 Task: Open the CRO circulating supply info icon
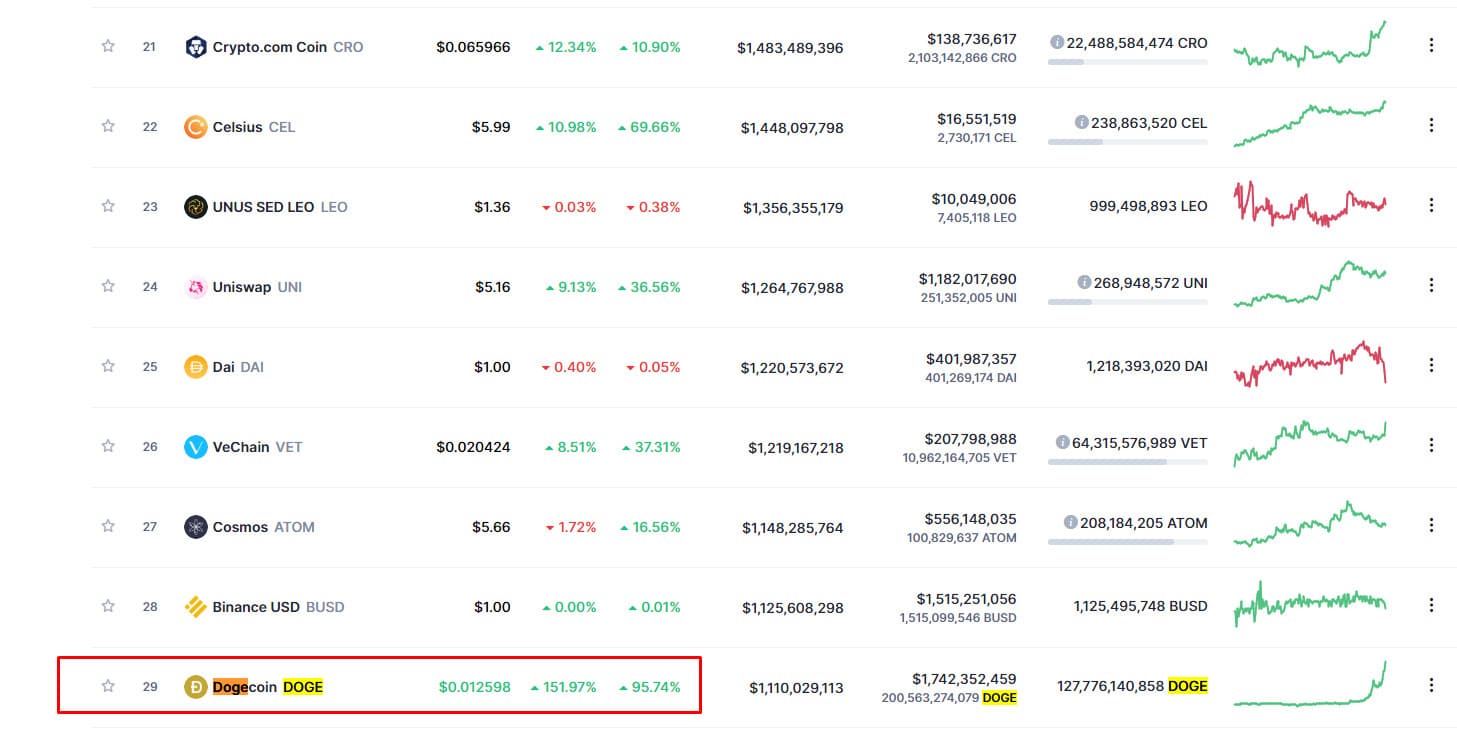(x=1057, y=43)
